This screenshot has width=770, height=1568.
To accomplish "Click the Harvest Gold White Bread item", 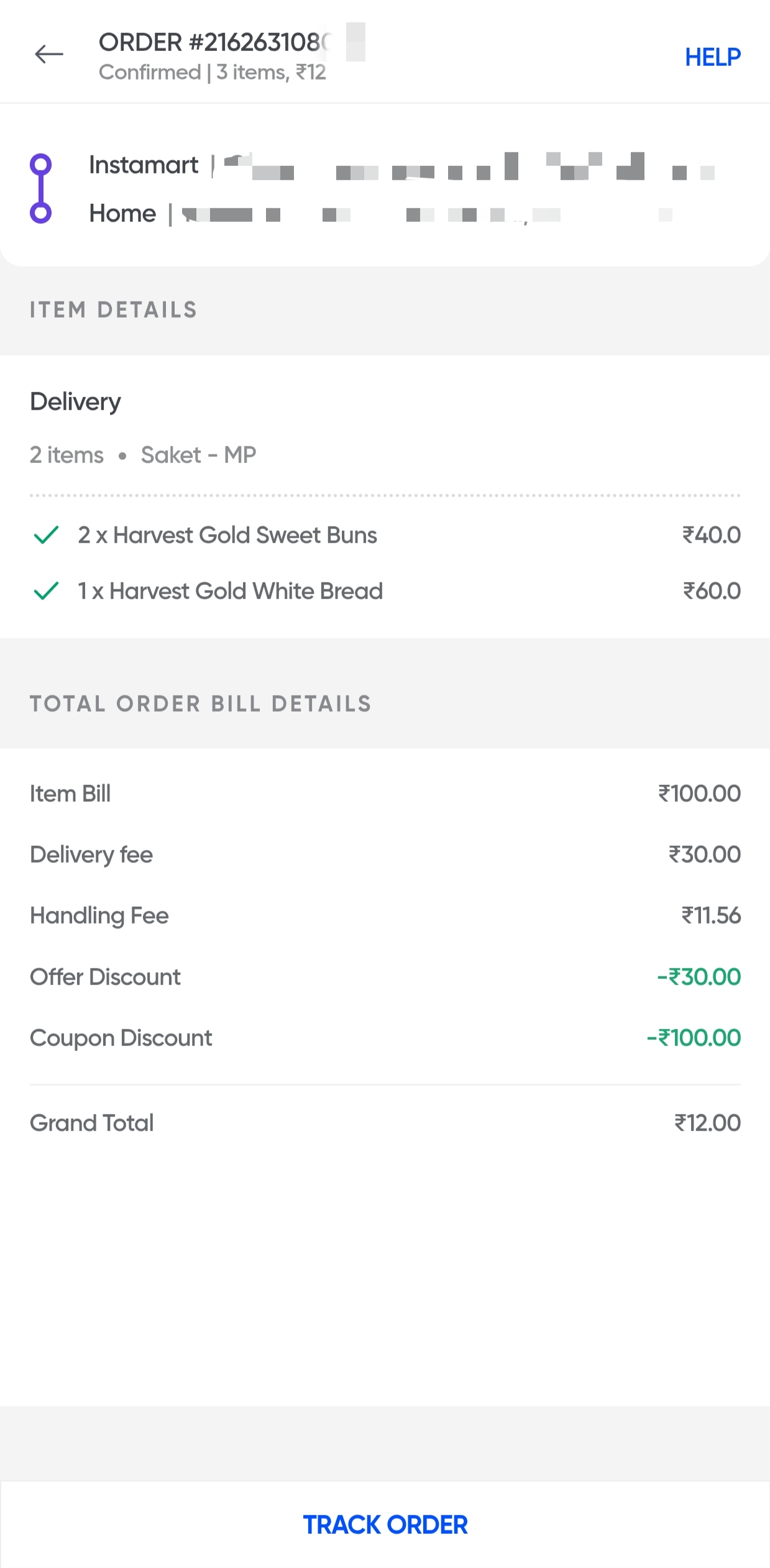I will tap(230, 591).
